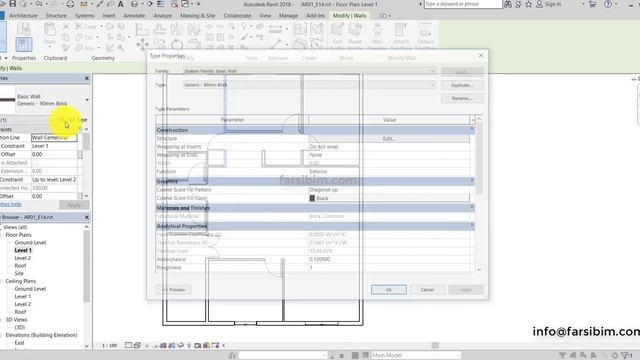640x360 pixels.
Task: Click the Search binoculars icon in the title bar
Action: click(508, 4)
